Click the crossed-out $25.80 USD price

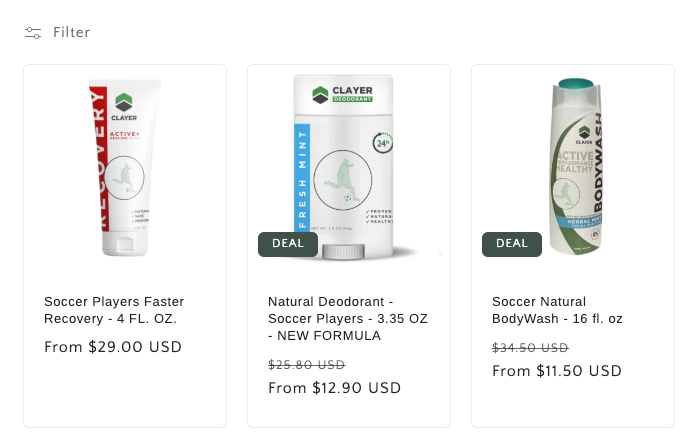coord(307,365)
